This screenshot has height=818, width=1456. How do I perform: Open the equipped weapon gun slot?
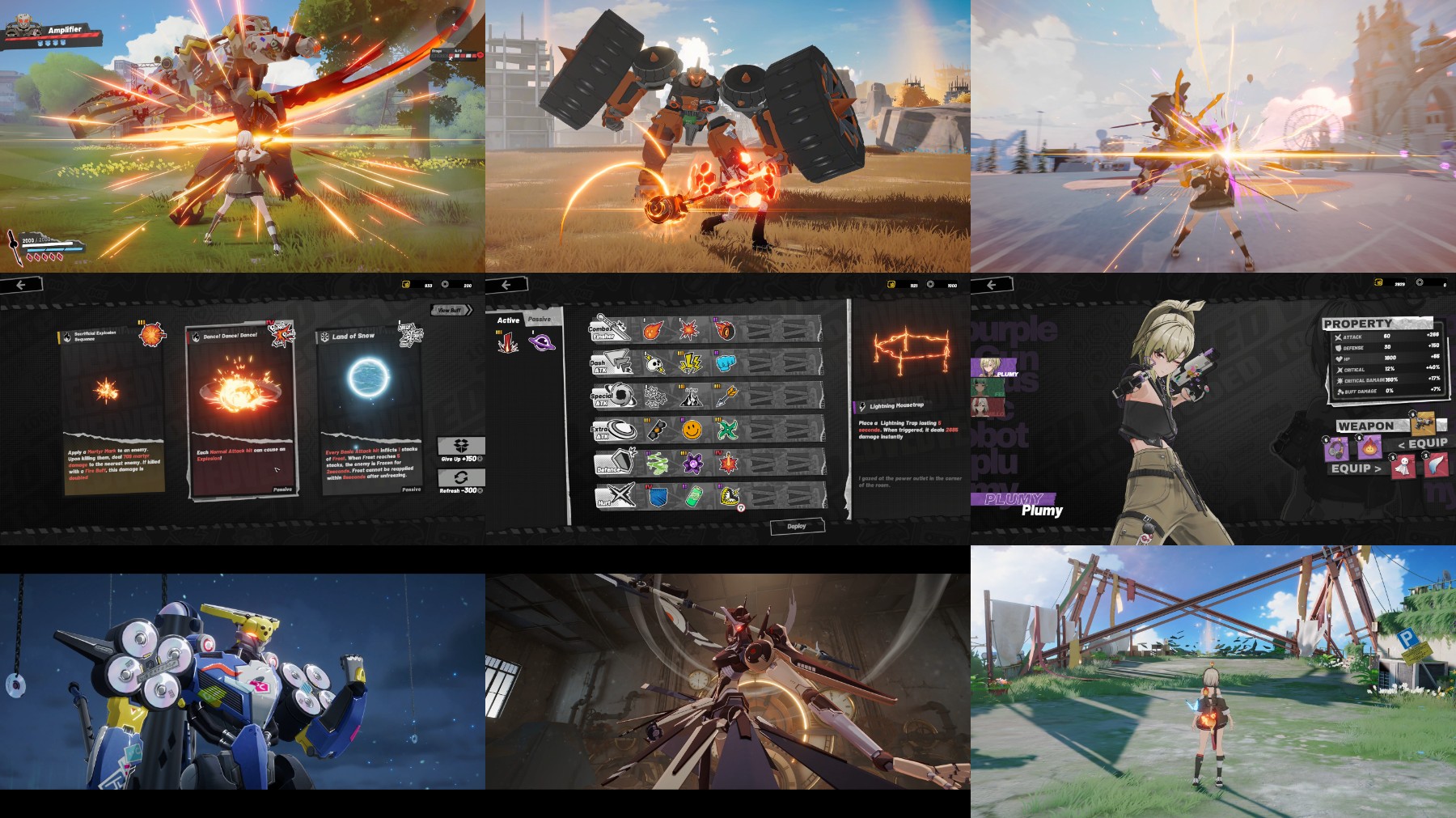[1424, 422]
